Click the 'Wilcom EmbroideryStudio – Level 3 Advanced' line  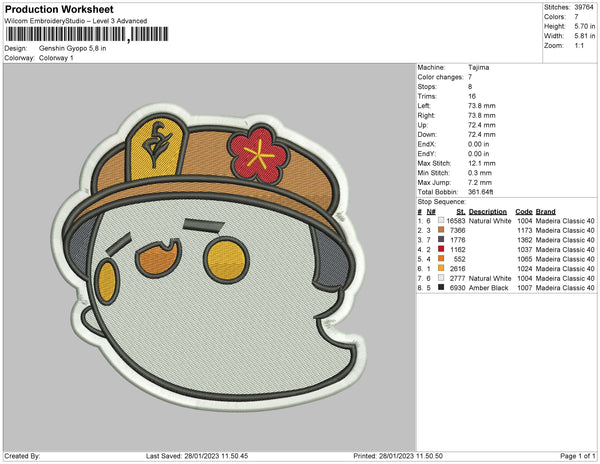[76, 21]
